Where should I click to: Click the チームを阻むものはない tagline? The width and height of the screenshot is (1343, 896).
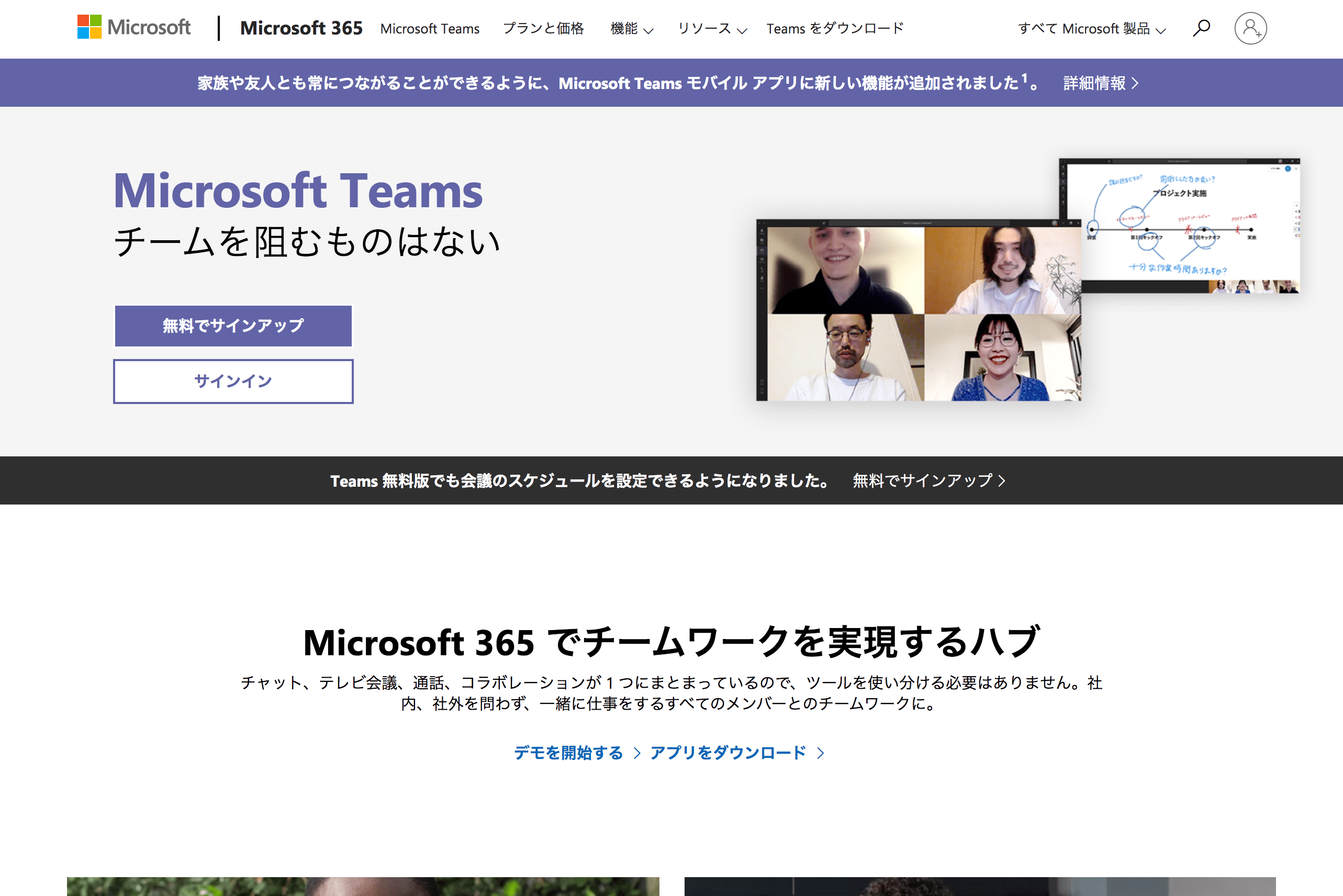(307, 242)
